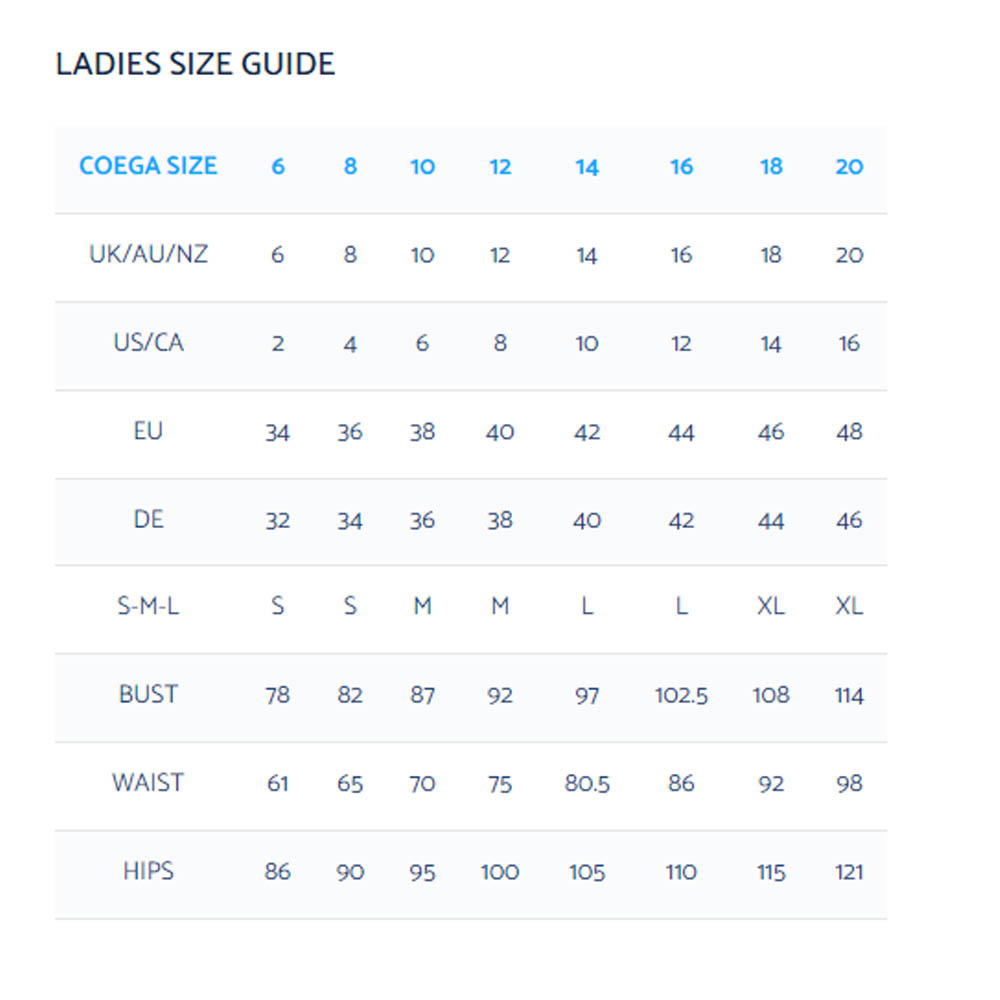
Task: Click hips value 121
Action: [x=849, y=872]
